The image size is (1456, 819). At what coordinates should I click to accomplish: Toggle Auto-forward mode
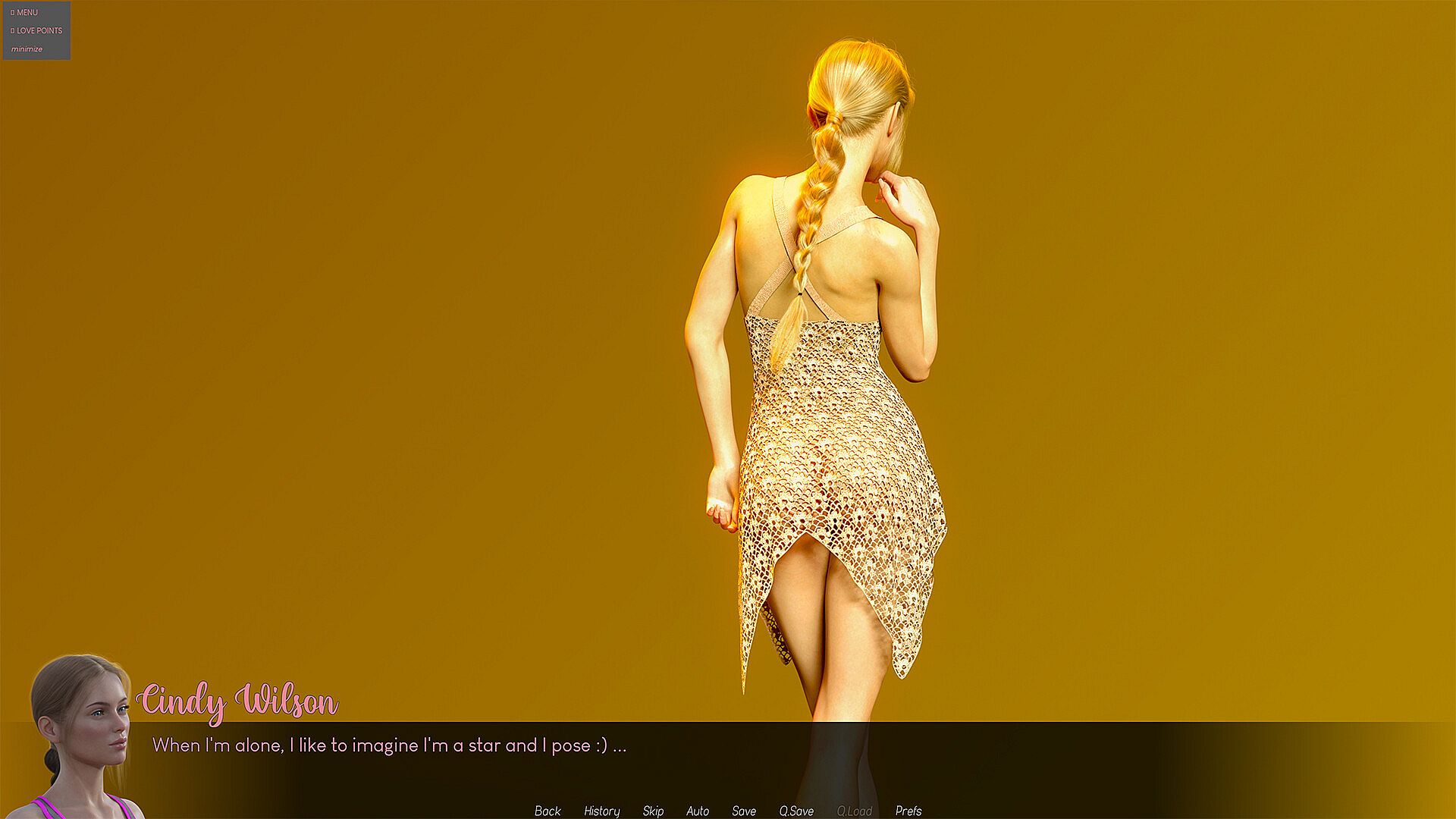[698, 811]
